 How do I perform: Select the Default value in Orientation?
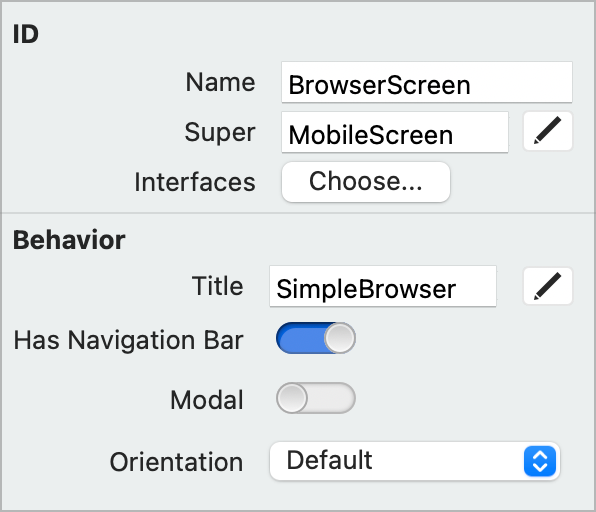(329, 460)
